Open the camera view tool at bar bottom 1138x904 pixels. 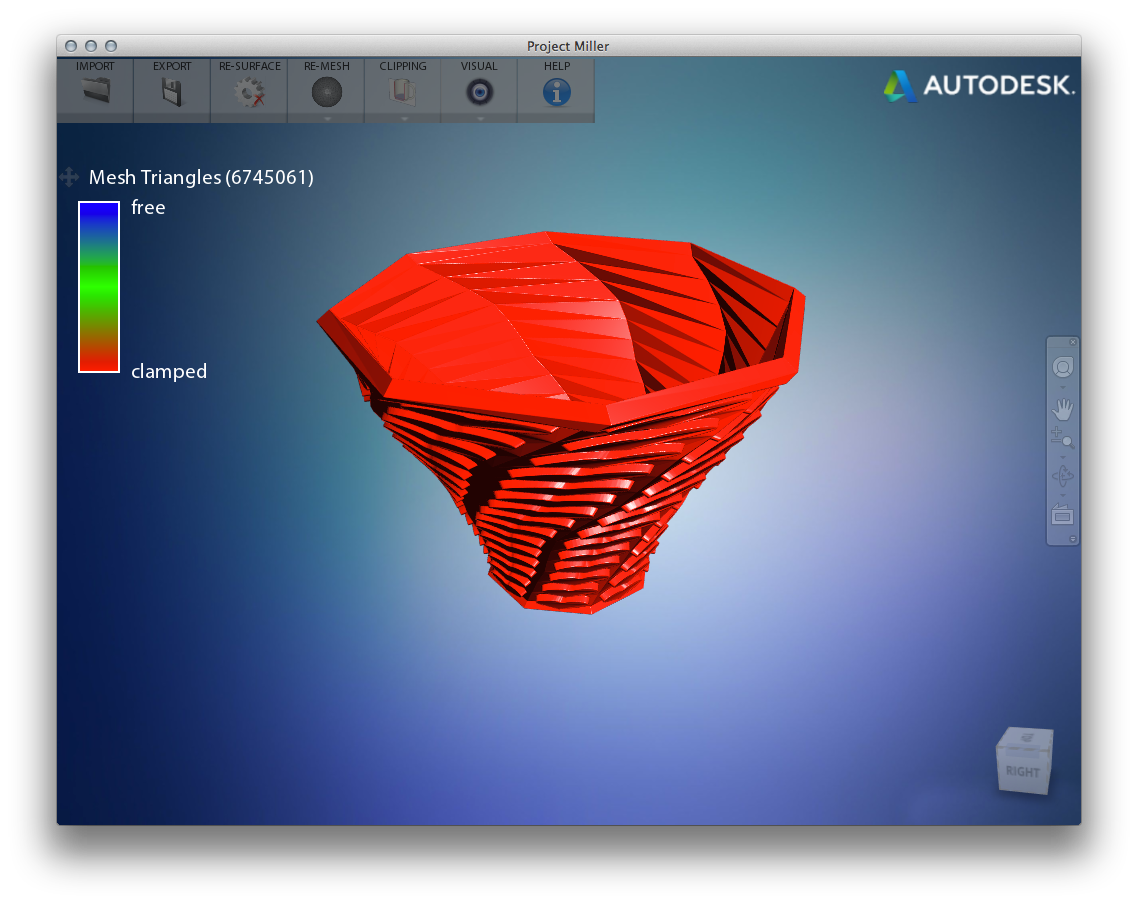tap(1062, 516)
